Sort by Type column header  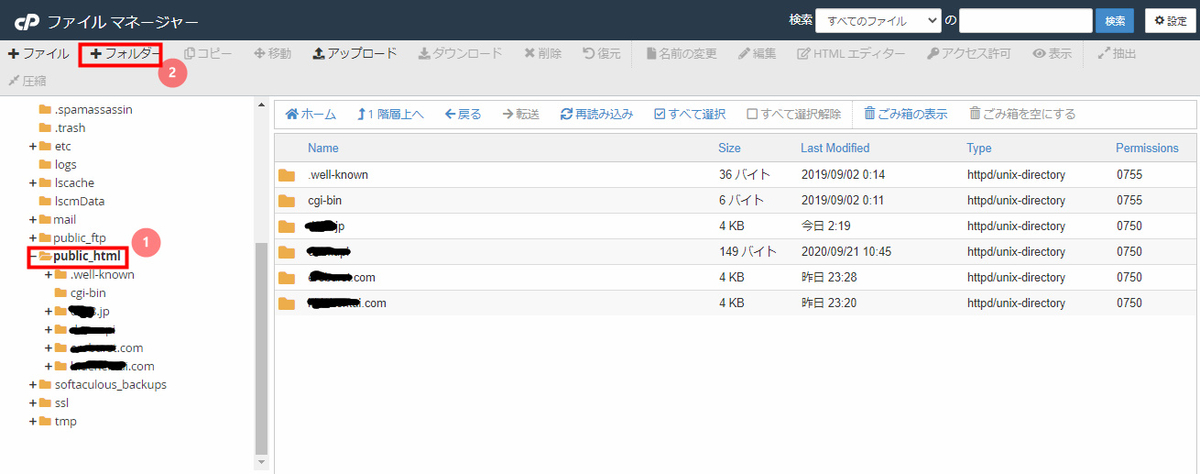pos(979,148)
